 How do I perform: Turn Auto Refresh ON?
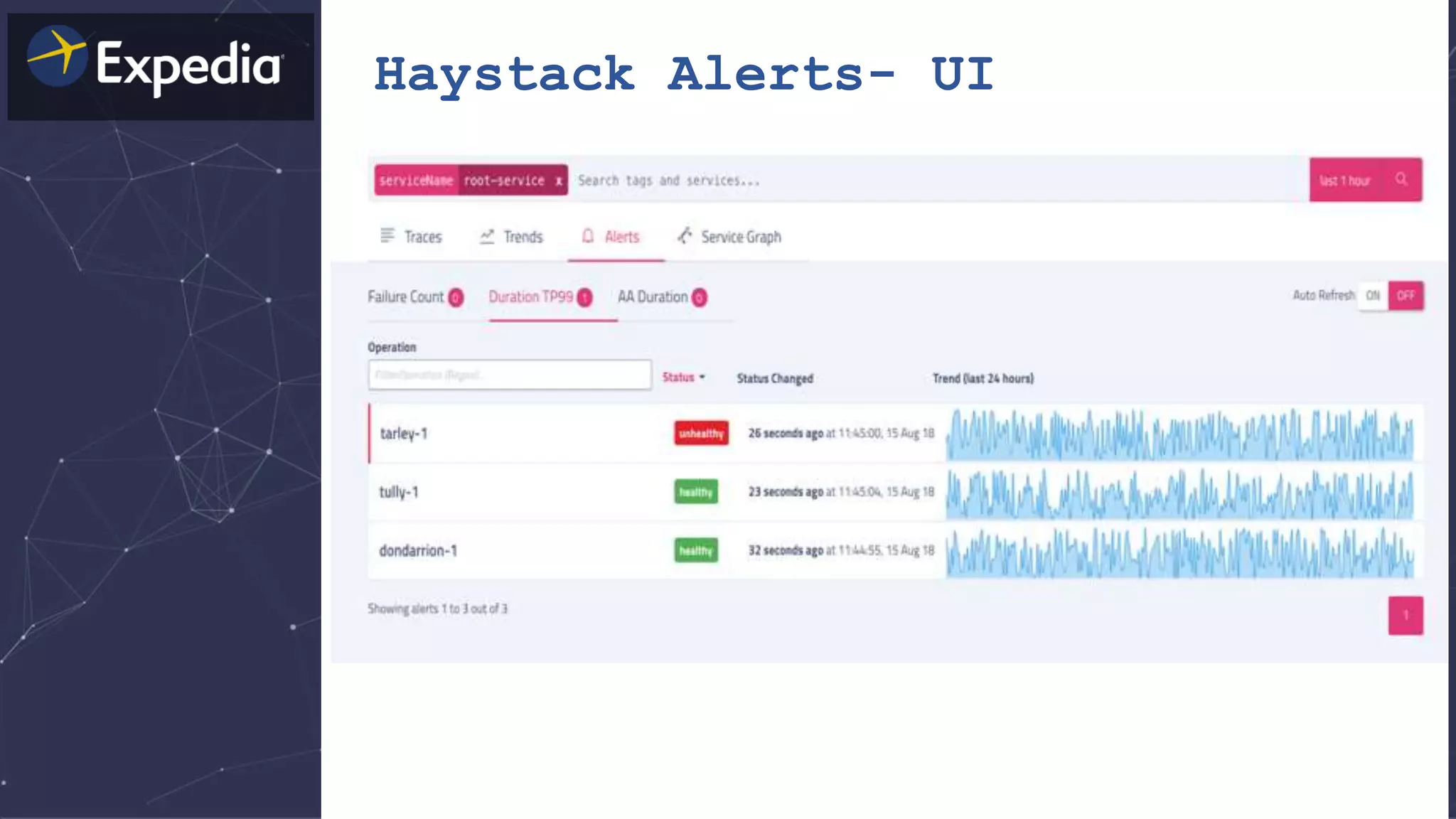click(1373, 296)
